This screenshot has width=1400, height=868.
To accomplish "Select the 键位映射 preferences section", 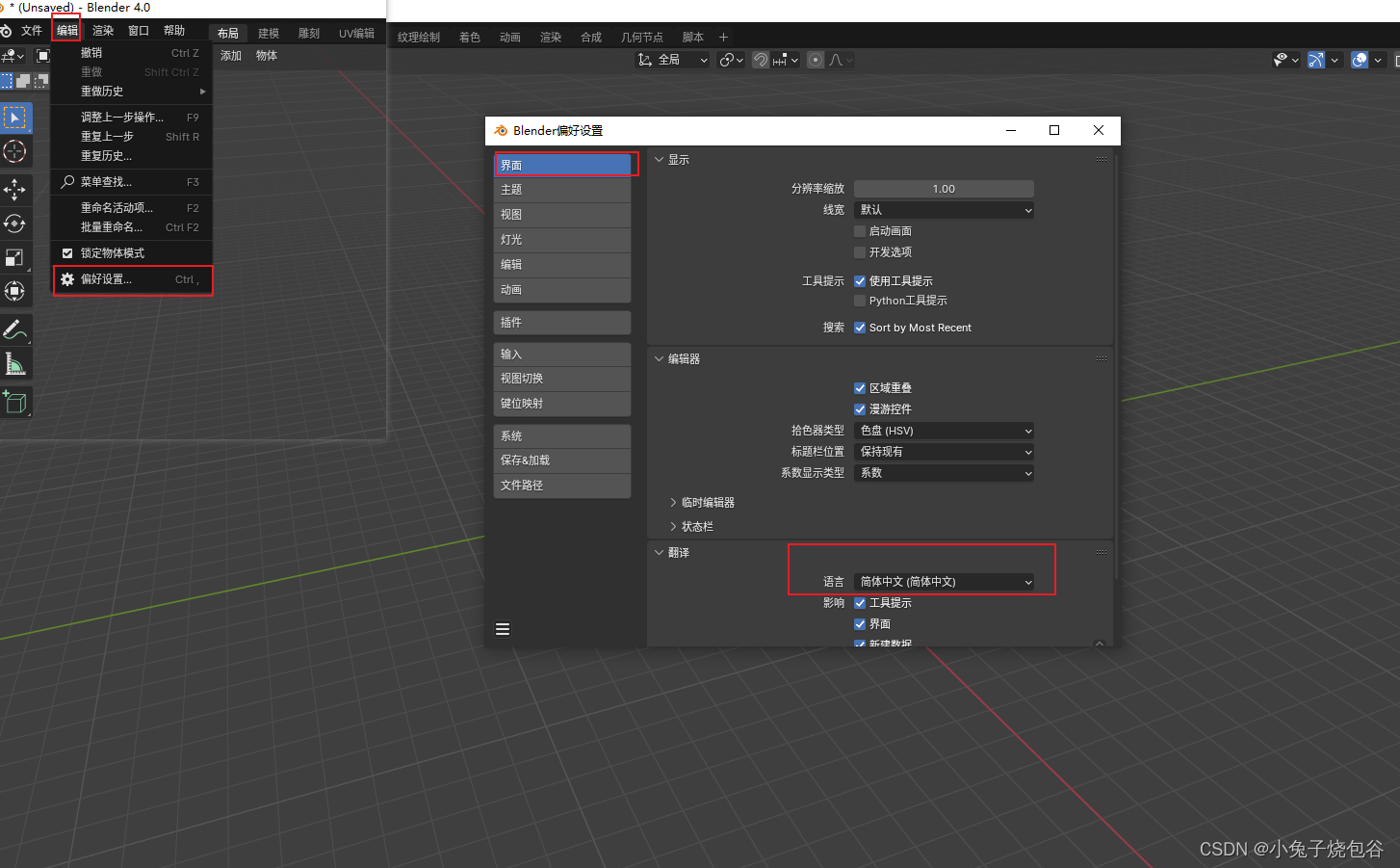I will point(562,404).
